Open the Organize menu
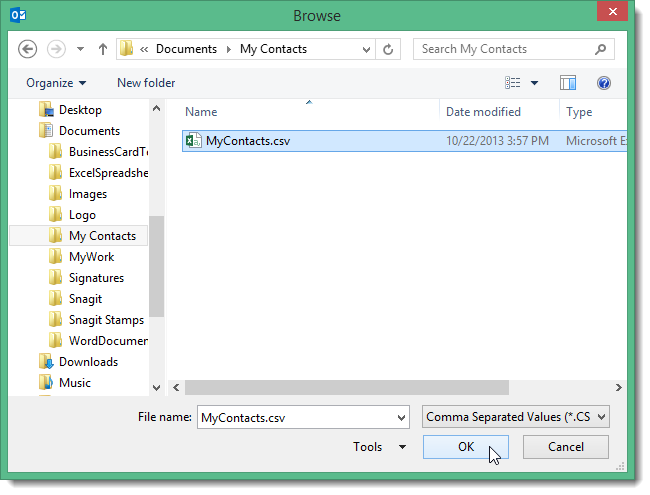The width and height of the screenshot is (650, 495). click(56, 83)
